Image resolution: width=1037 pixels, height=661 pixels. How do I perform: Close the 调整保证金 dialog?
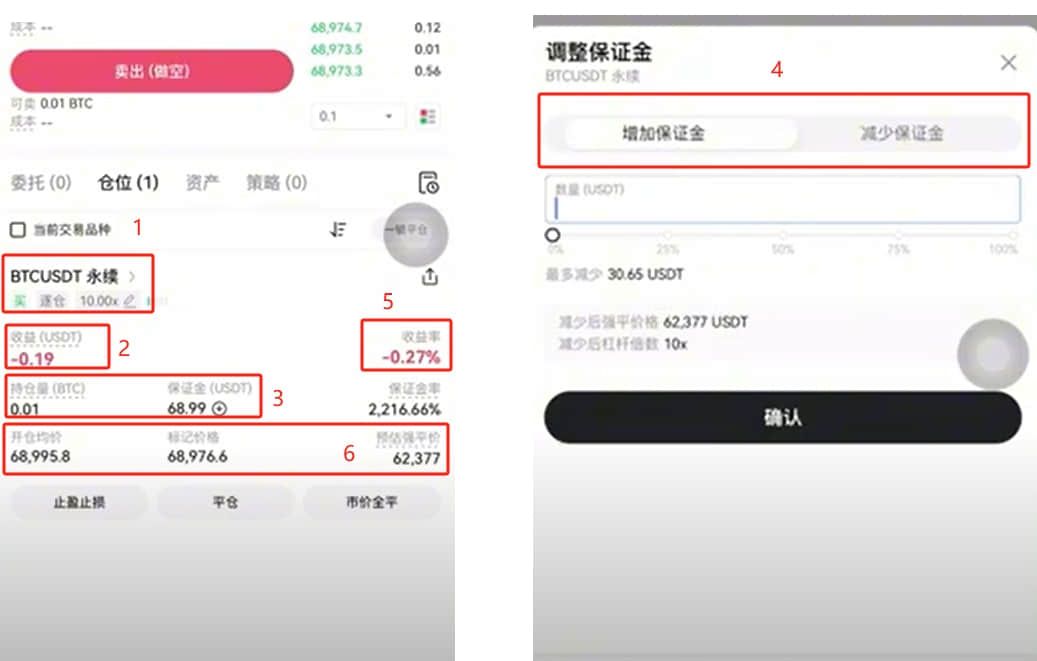[x=1008, y=62]
